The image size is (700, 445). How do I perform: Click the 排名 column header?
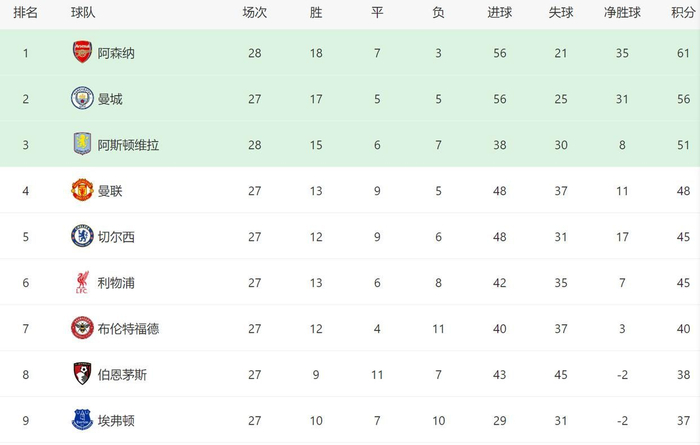pyautogui.click(x=25, y=13)
